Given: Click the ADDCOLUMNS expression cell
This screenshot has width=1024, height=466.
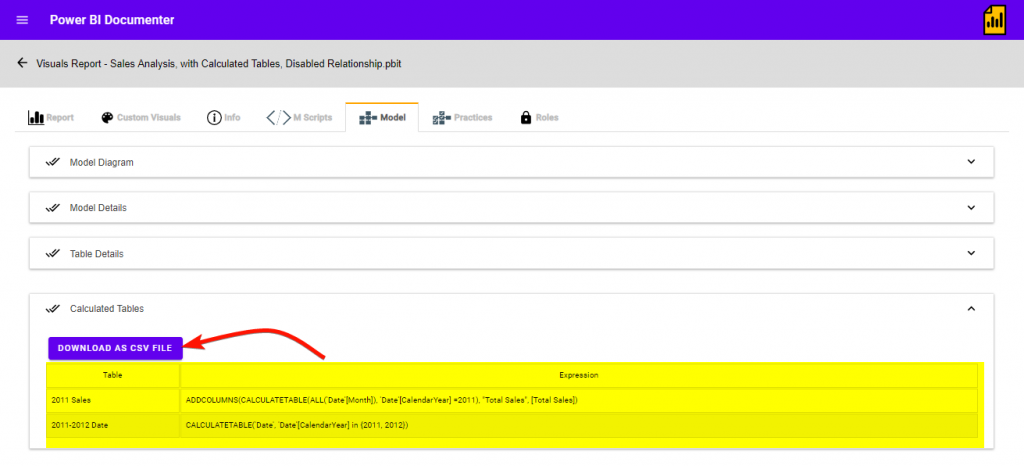Looking at the screenshot, I should [x=579, y=400].
